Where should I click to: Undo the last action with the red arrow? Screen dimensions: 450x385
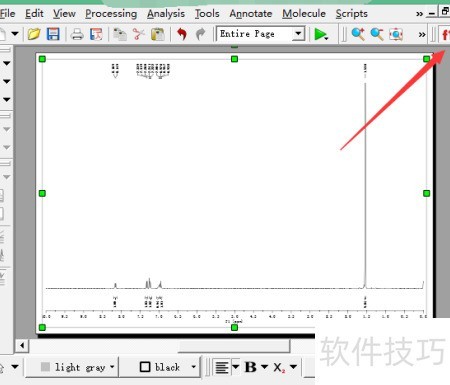click(x=182, y=34)
